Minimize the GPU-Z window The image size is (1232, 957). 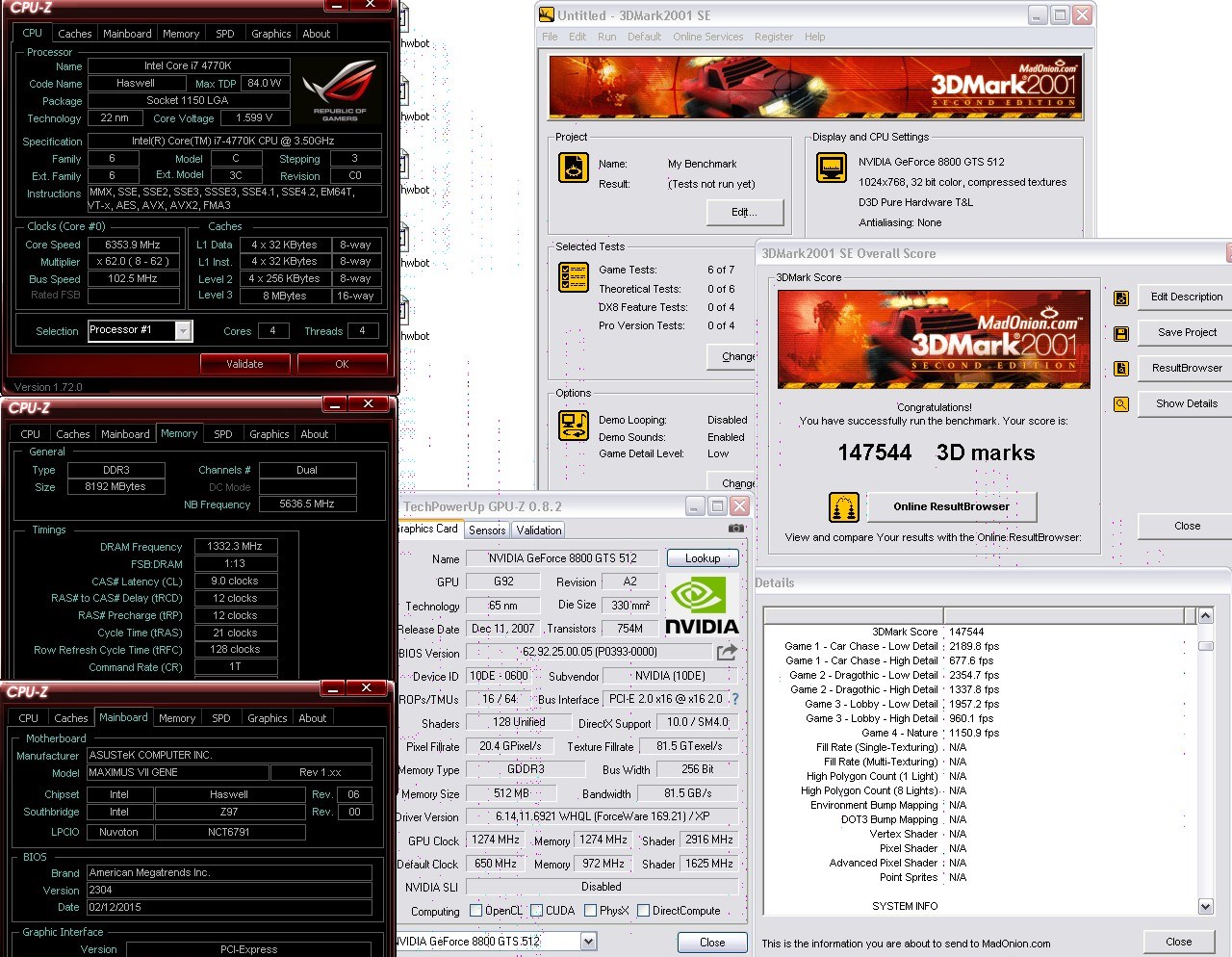coord(695,505)
